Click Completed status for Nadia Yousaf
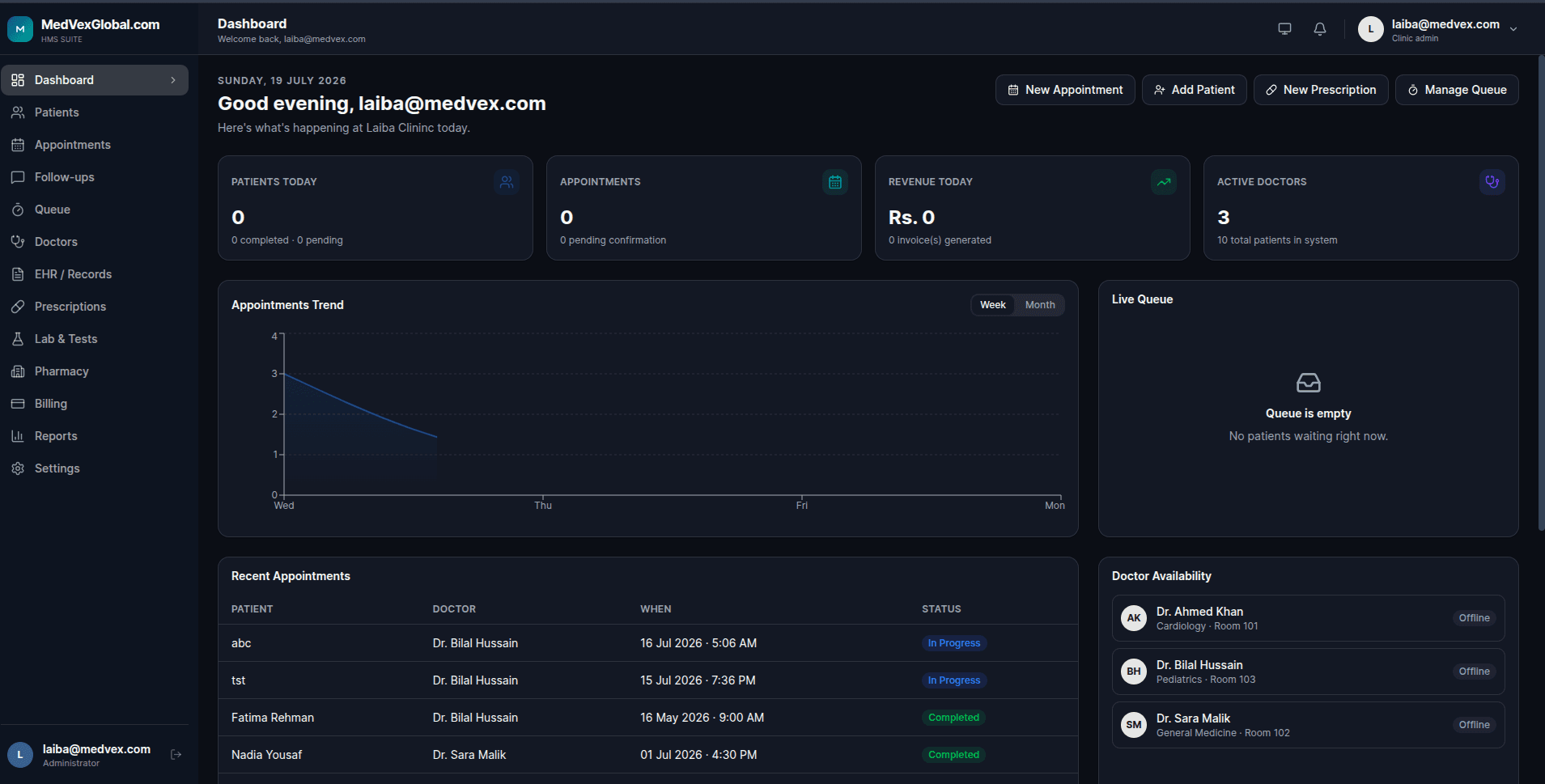Viewport: 1545px width, 784px height. pyautogui.click(x=953, y=755)
